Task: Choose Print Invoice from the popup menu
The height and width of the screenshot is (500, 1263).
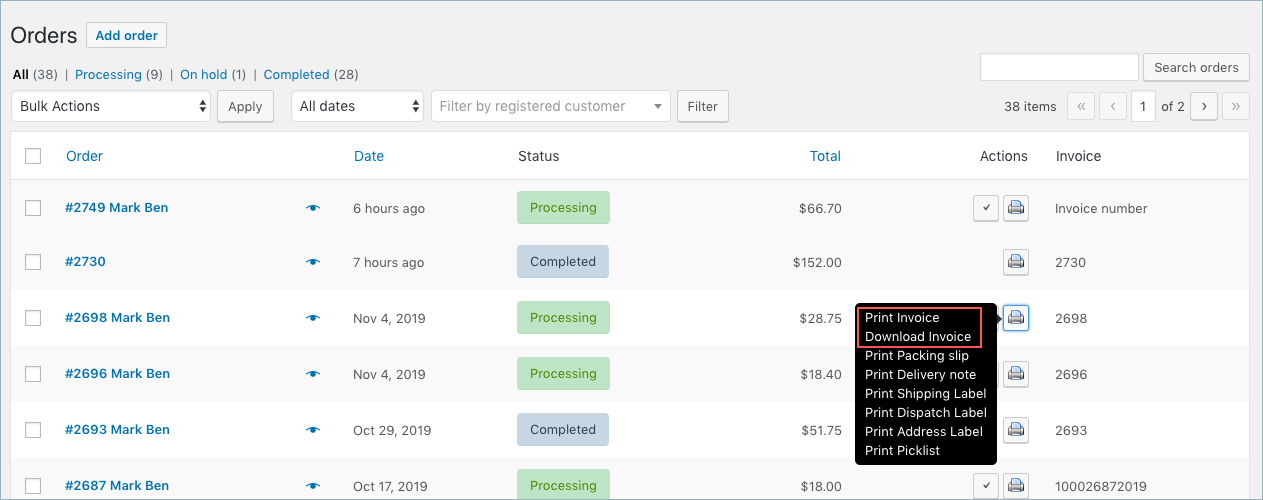Action: [902, 318]
